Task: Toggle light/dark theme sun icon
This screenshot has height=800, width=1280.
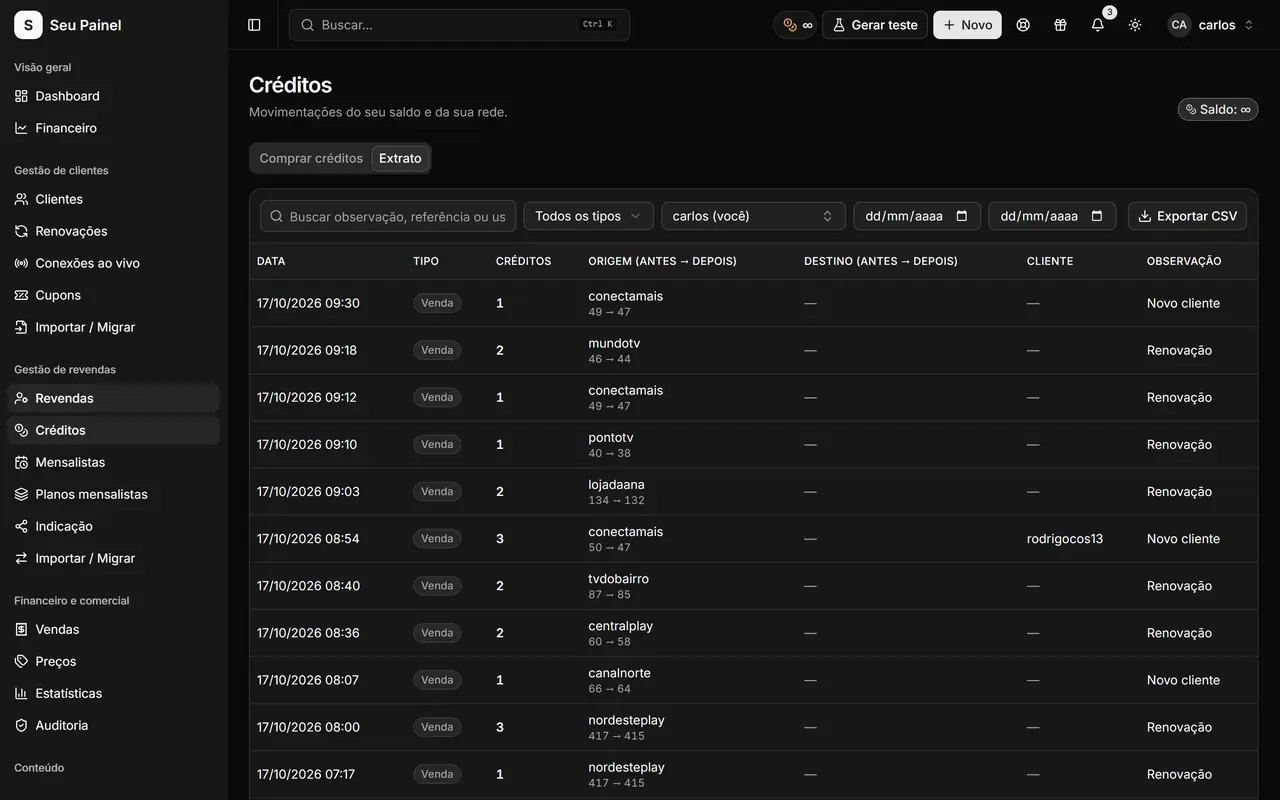Action: 1135,25
